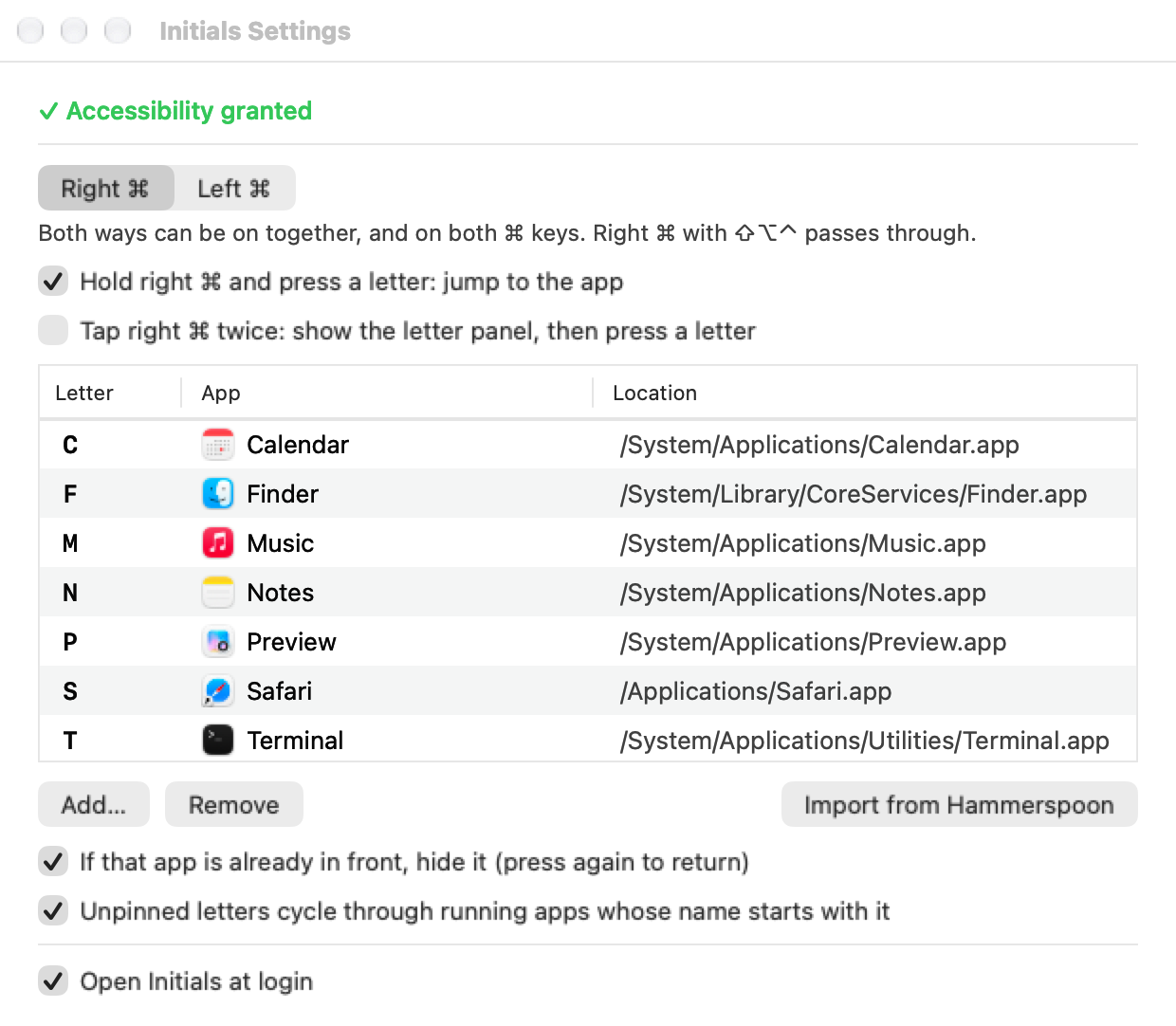Image resolution: width=1176 pixels, height=1026 pixels.
Task: Select the letter F cell
Action: pyautogui.click(x=70, y=494)
